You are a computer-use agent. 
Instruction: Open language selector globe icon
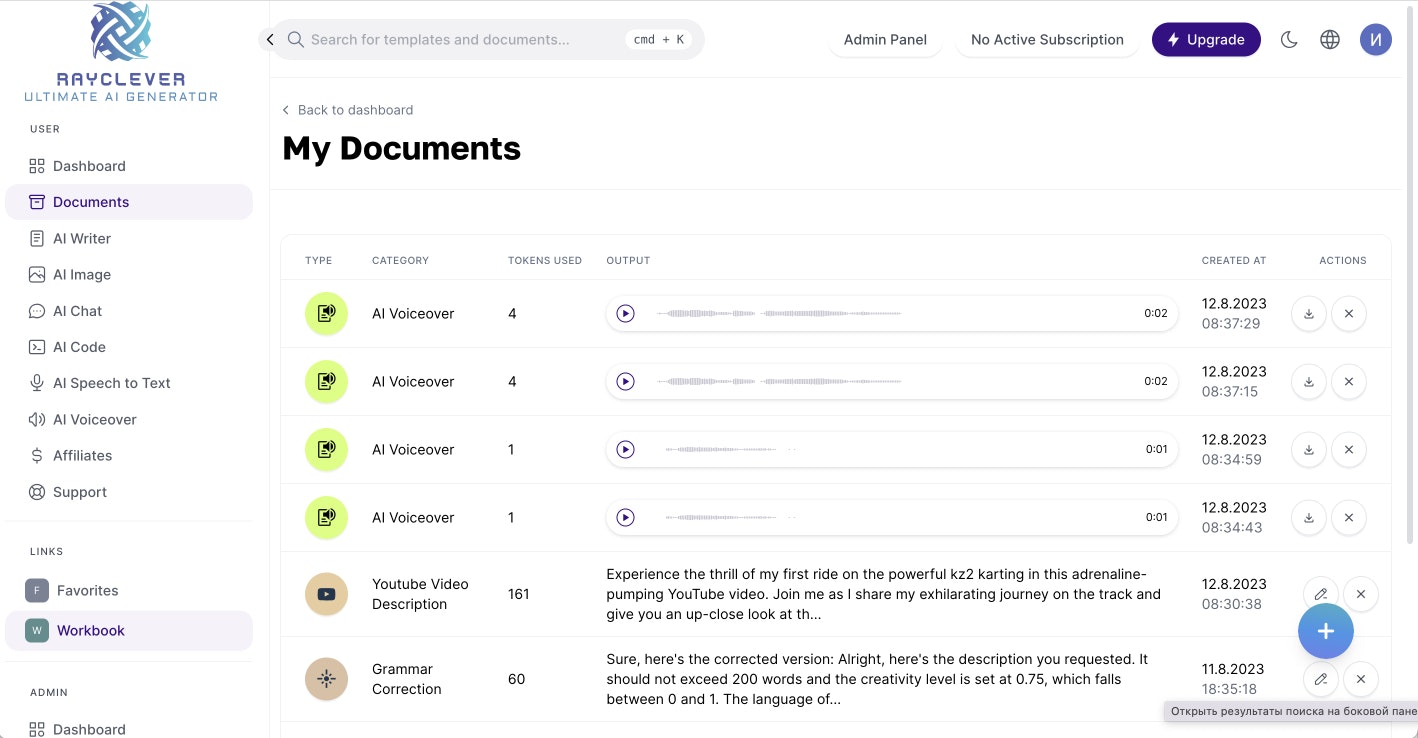click(x=1330, y=40)
